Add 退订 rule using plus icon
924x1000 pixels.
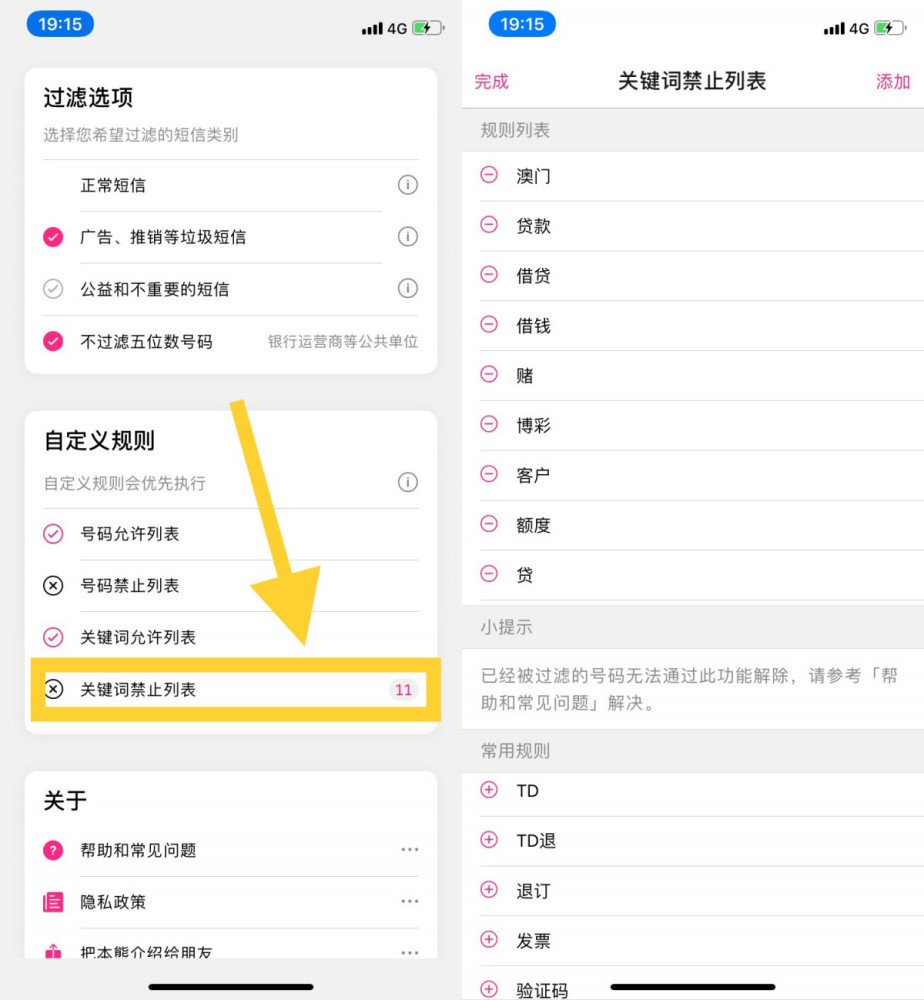coord(489,890)
